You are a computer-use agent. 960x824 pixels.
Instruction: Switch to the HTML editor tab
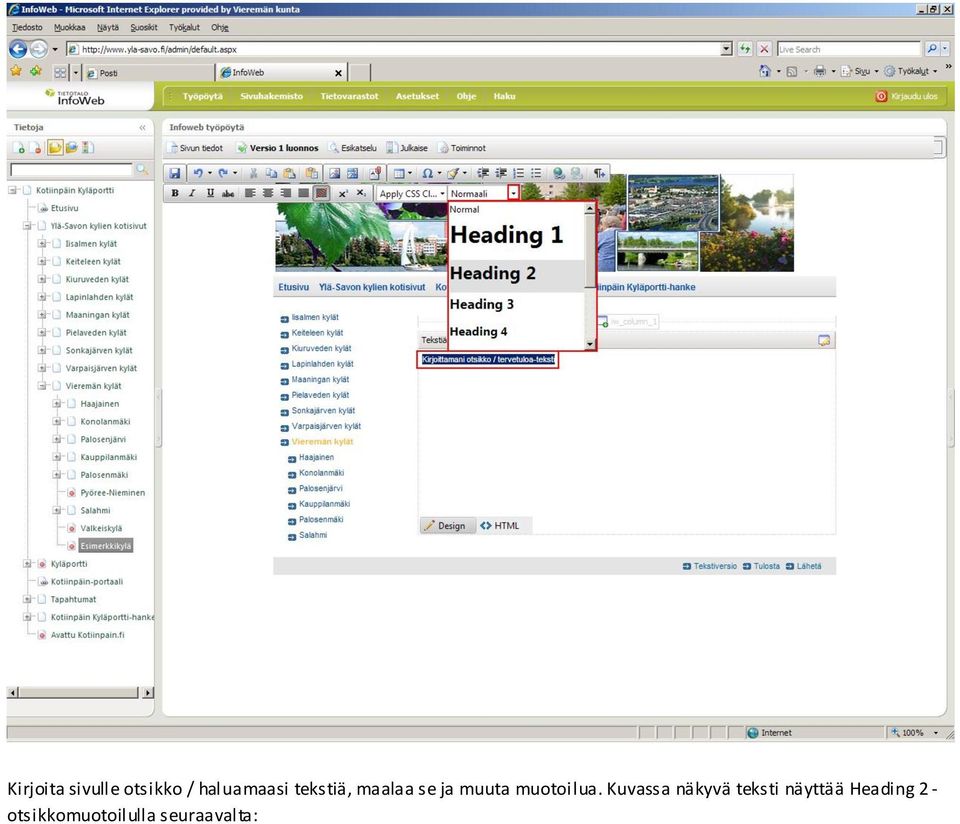[x=500, y=525]
